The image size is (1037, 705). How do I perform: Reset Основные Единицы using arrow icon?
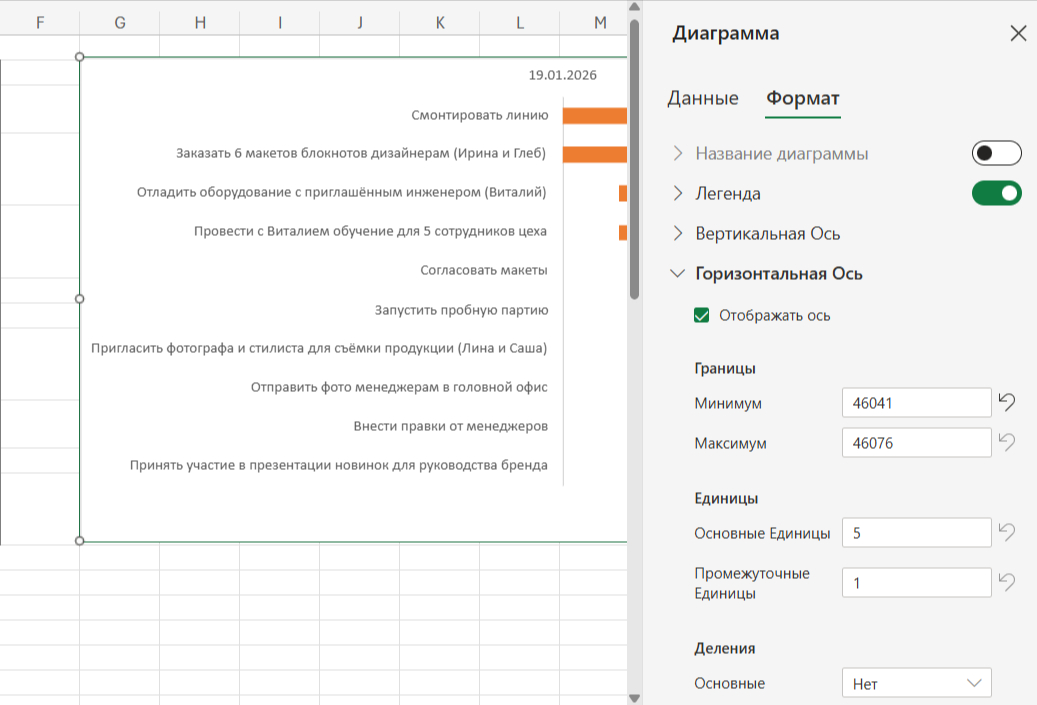[x=1007, y=532]
